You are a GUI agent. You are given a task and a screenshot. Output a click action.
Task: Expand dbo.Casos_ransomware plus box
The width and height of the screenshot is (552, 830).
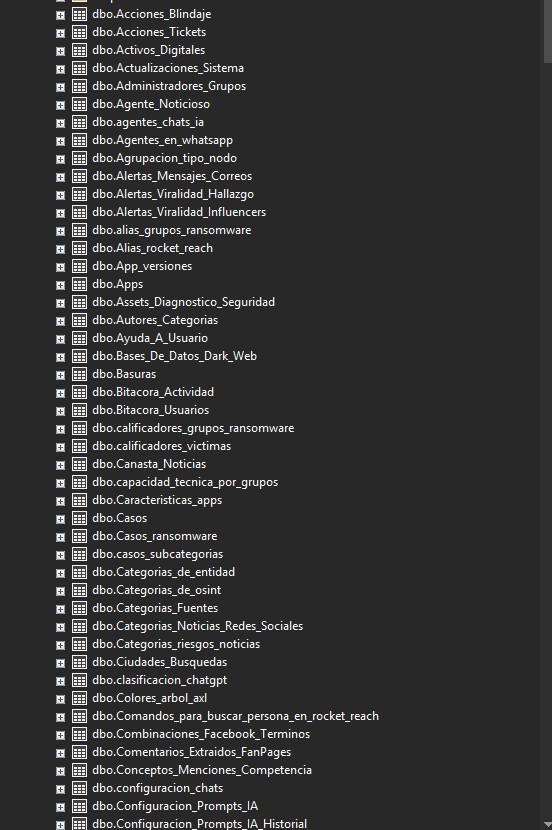(x=60, y=537)
